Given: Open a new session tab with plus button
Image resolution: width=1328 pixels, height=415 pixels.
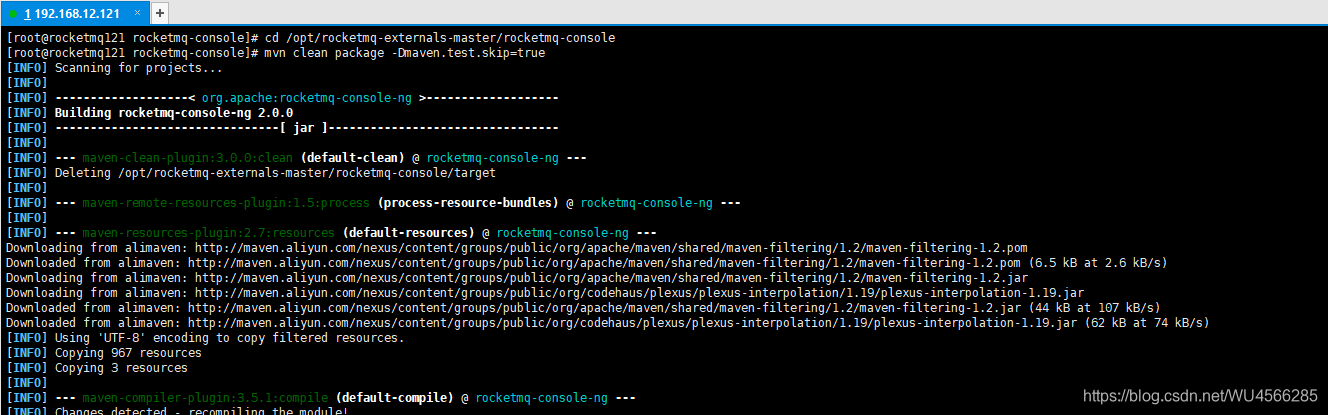Looking at the screenshot, I should point(160,14).
